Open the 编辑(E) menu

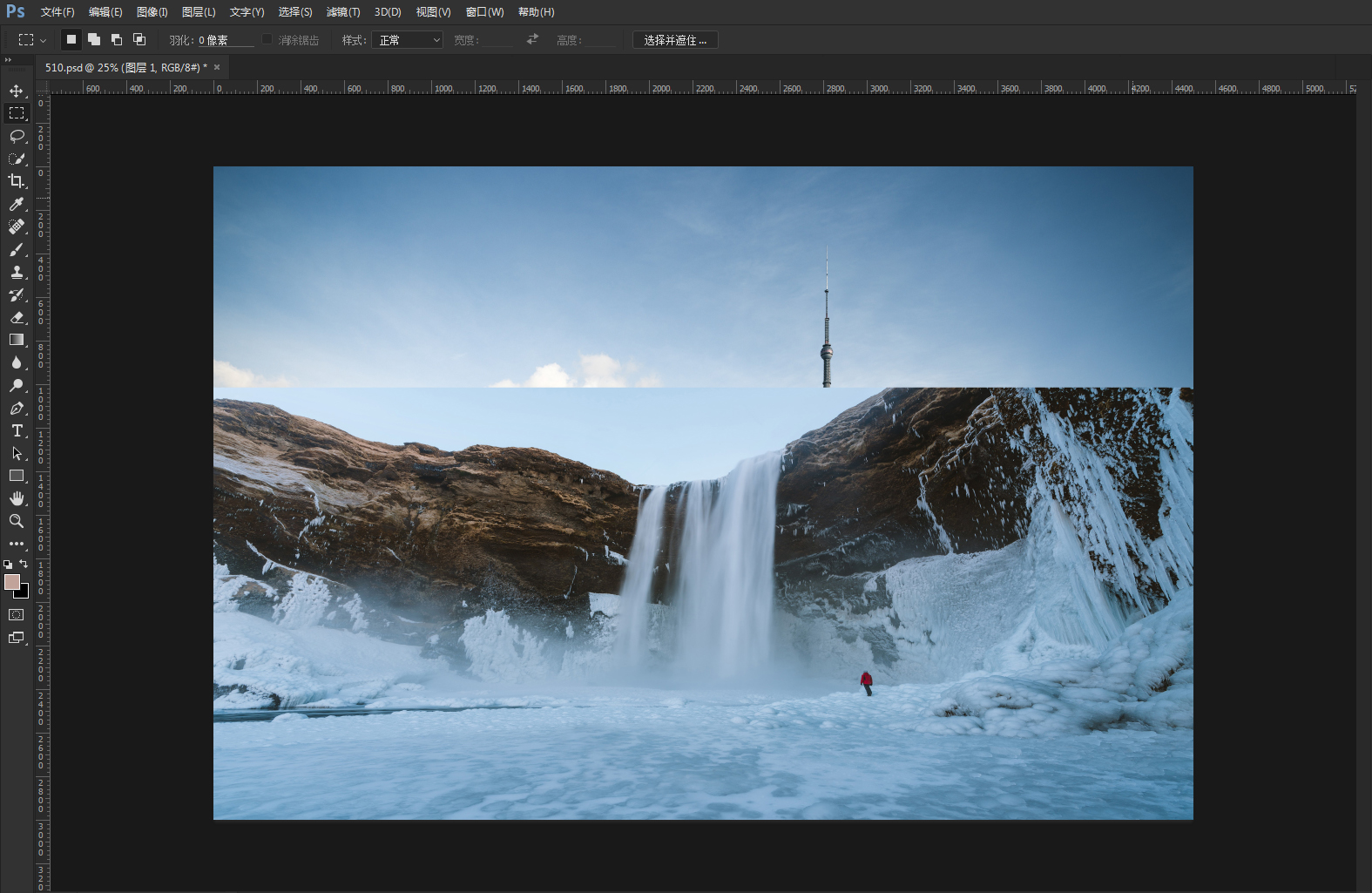pyautogui.click(x=105, y=12)
